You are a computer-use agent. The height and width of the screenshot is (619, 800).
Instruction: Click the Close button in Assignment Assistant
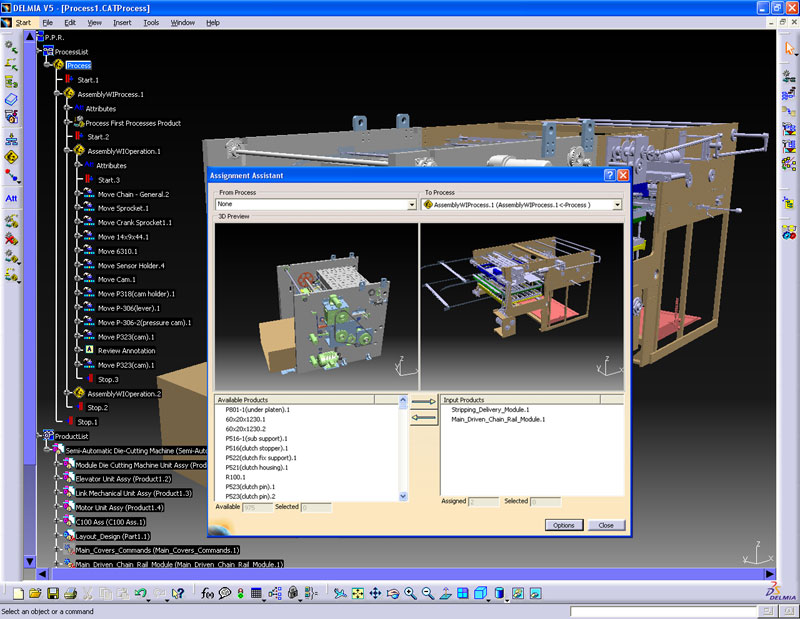pos(606,525)
